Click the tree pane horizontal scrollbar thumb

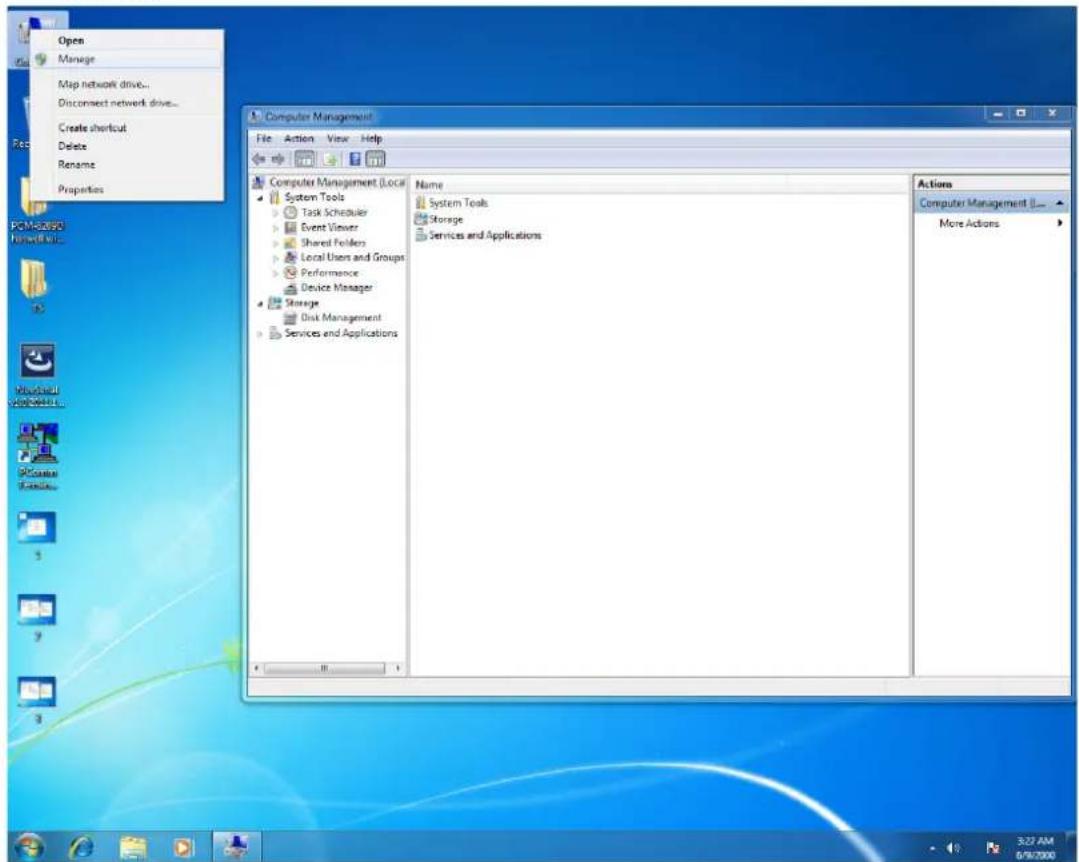click(324, 668)
